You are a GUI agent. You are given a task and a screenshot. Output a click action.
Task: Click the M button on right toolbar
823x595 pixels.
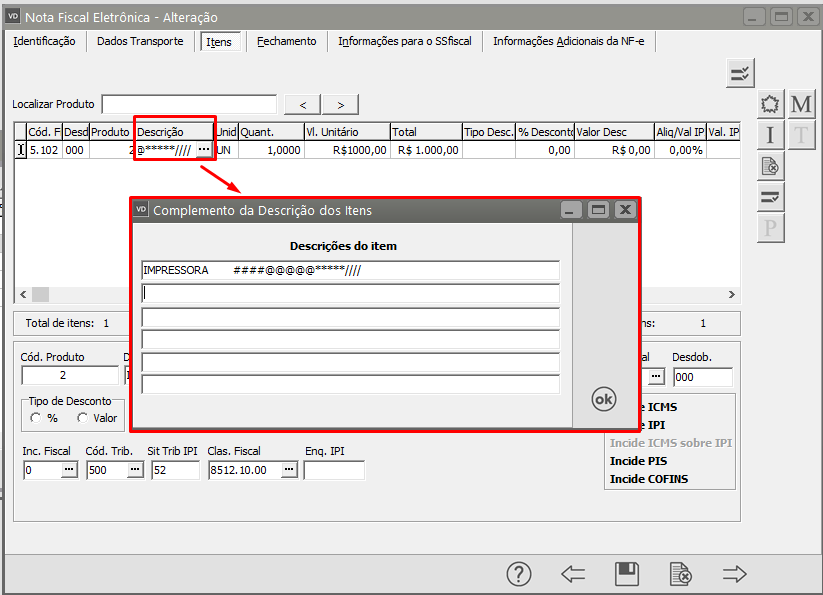tap(801, 104)
